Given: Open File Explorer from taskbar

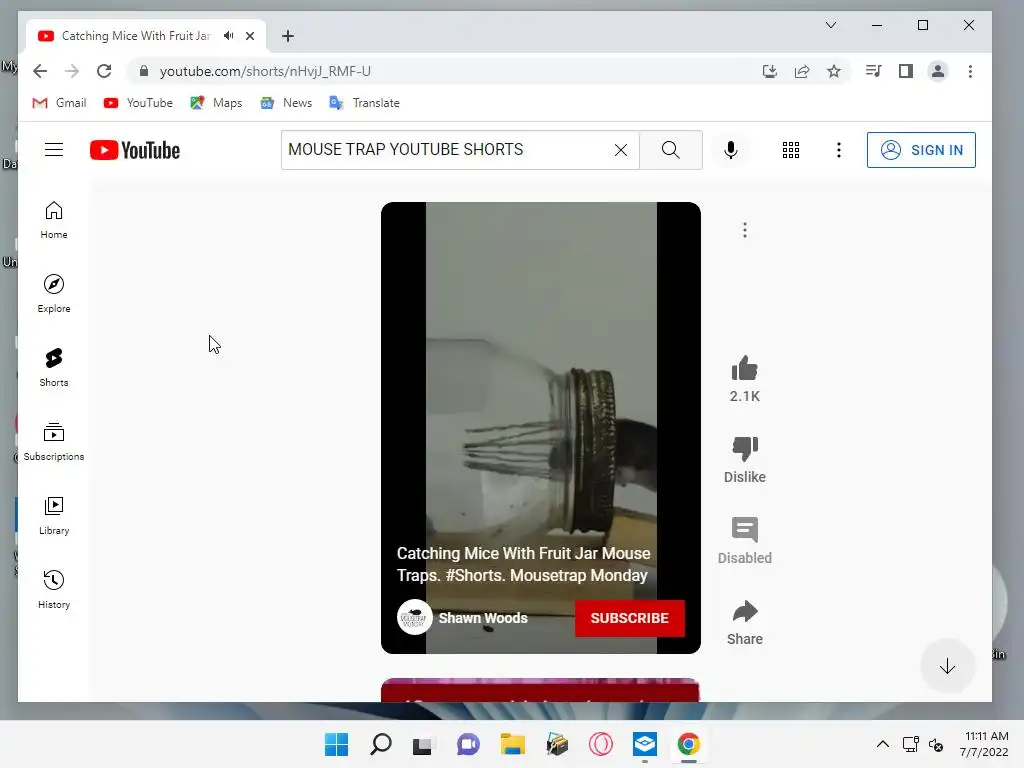Looking at the screenshot, I should pos(513,744).
